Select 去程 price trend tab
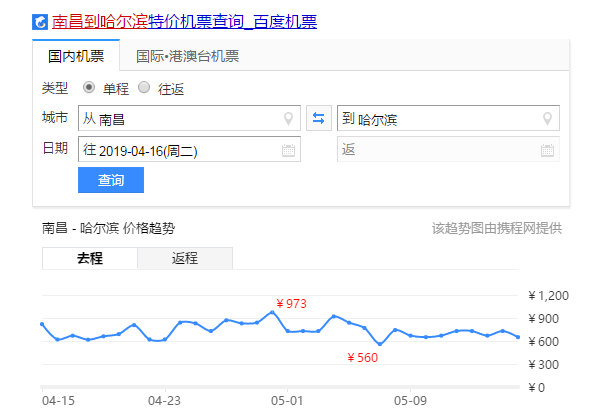This screenshot has height=418, width=600. pyautogui.click(x=90, y=258)
